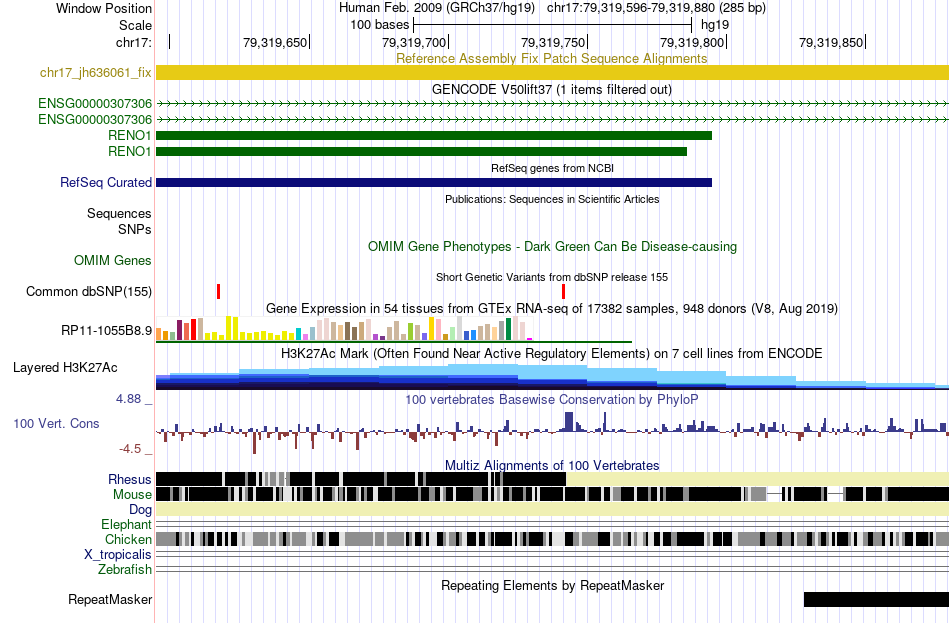Click the Common dbSNP(155) label
This screenshot has width=950, height=623.
[89, 292]
